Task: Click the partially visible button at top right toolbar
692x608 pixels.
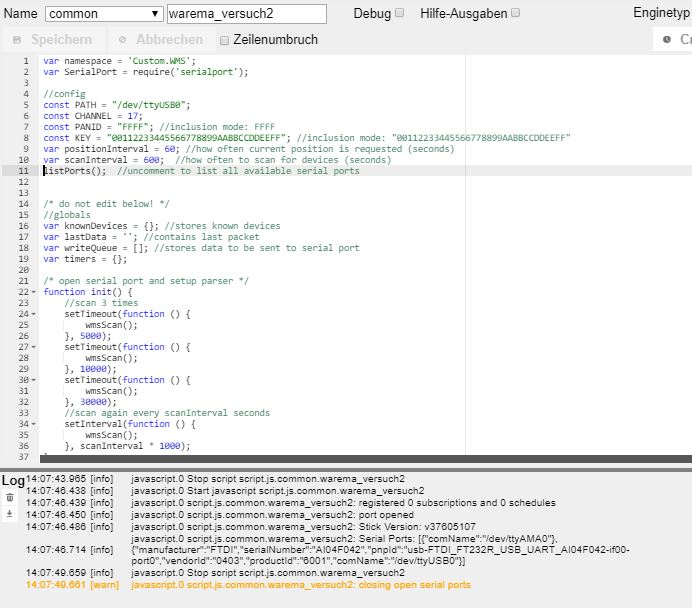Action: (673, 40)
